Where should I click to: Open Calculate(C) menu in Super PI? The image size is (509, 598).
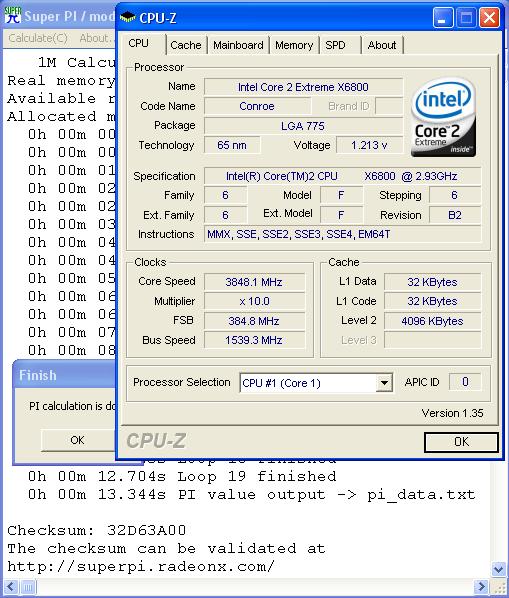tap(38, 38)
